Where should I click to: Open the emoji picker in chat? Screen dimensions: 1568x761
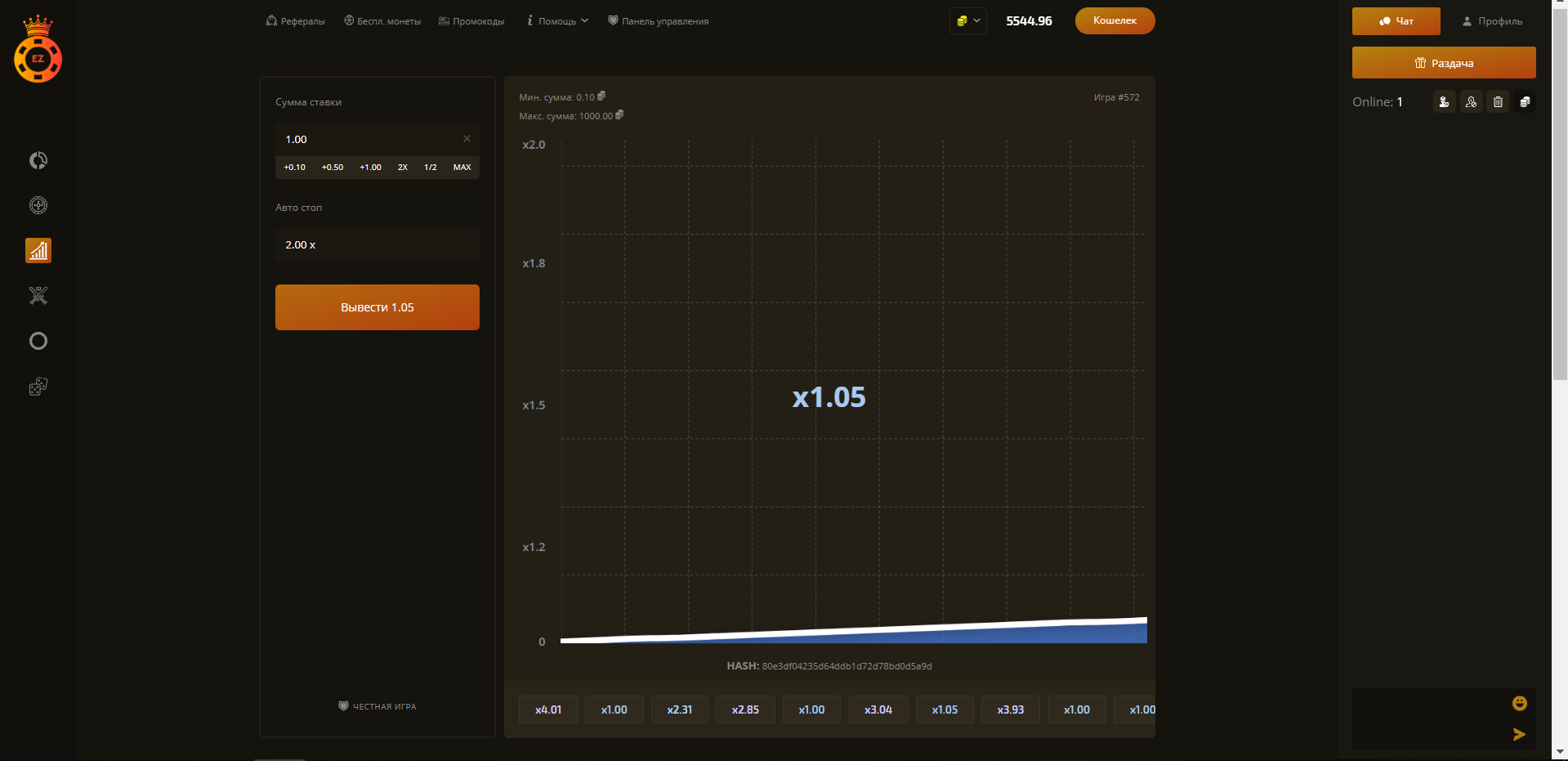click(1519, 703)
